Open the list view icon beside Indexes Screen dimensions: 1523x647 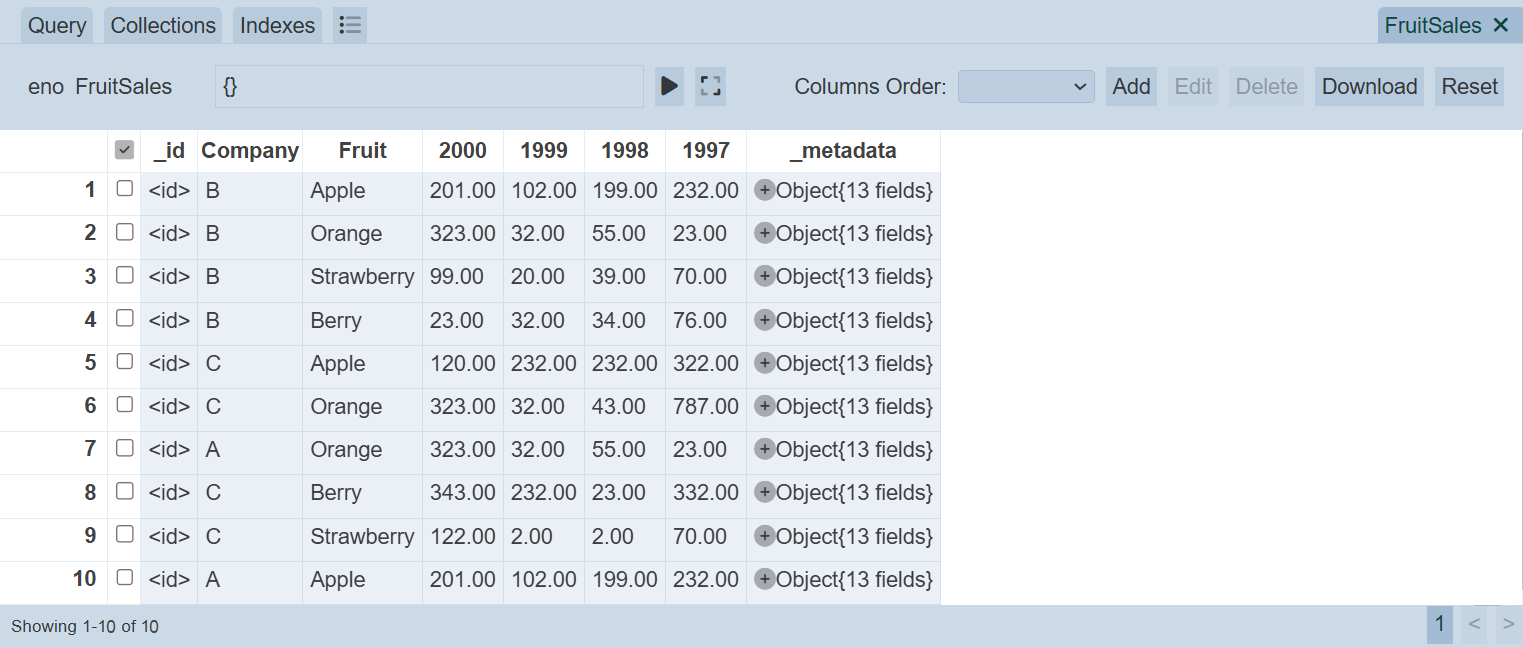coord(350,26)
